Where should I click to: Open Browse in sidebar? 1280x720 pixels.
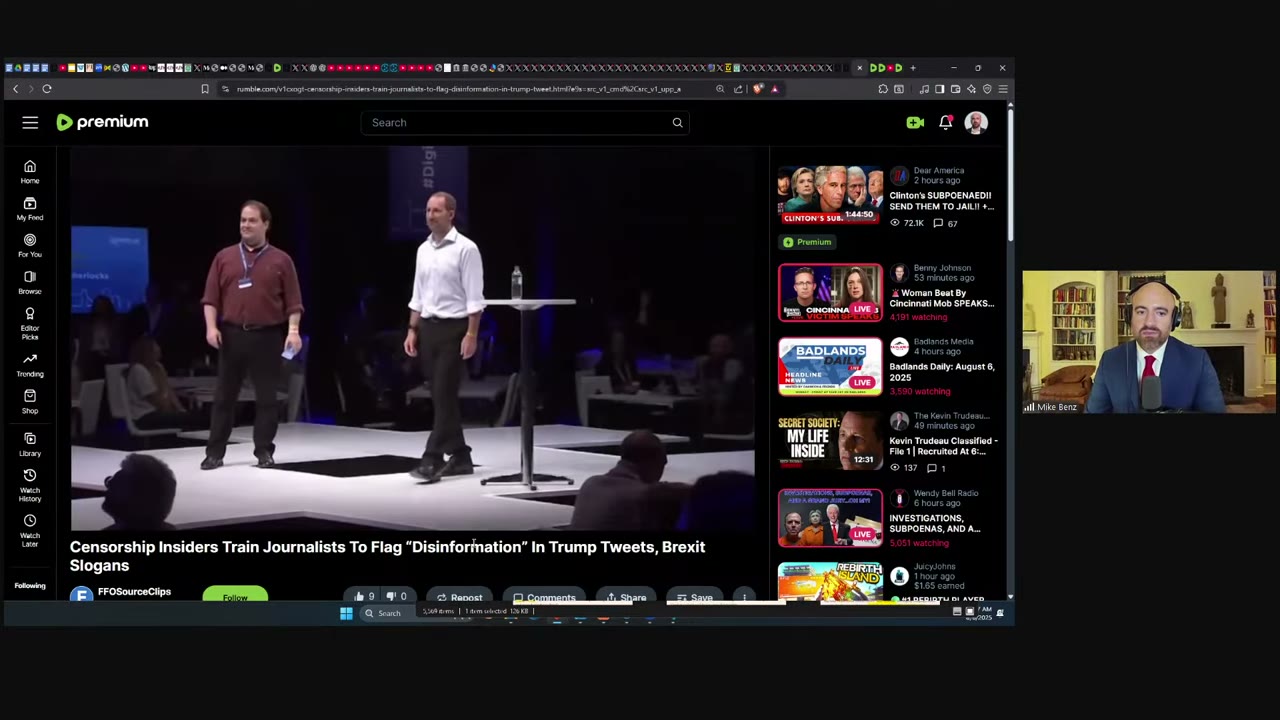(30, 283)
